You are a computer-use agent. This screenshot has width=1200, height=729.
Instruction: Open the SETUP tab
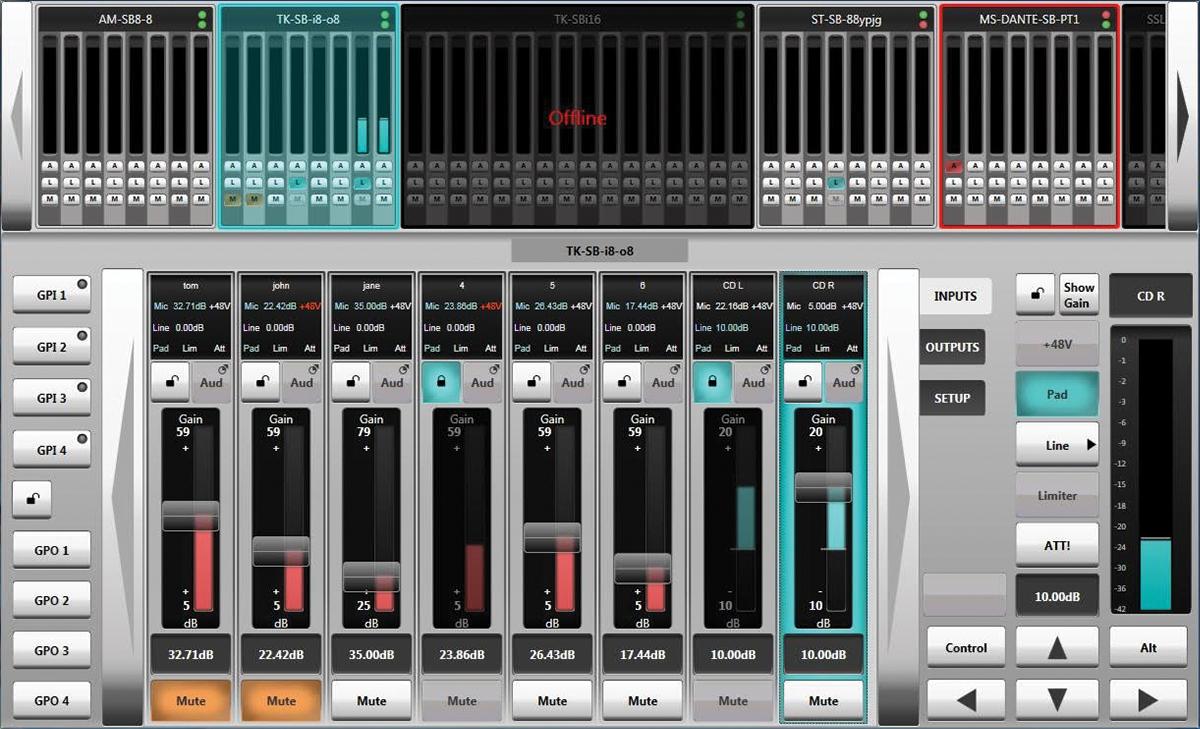tap(952, 398)
